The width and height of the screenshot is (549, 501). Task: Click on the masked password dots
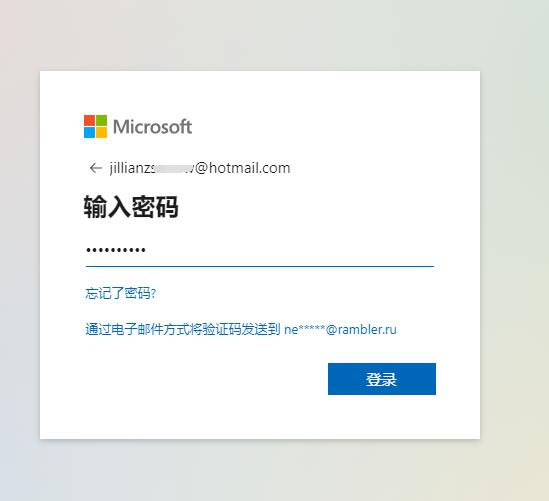coord(116,250)
